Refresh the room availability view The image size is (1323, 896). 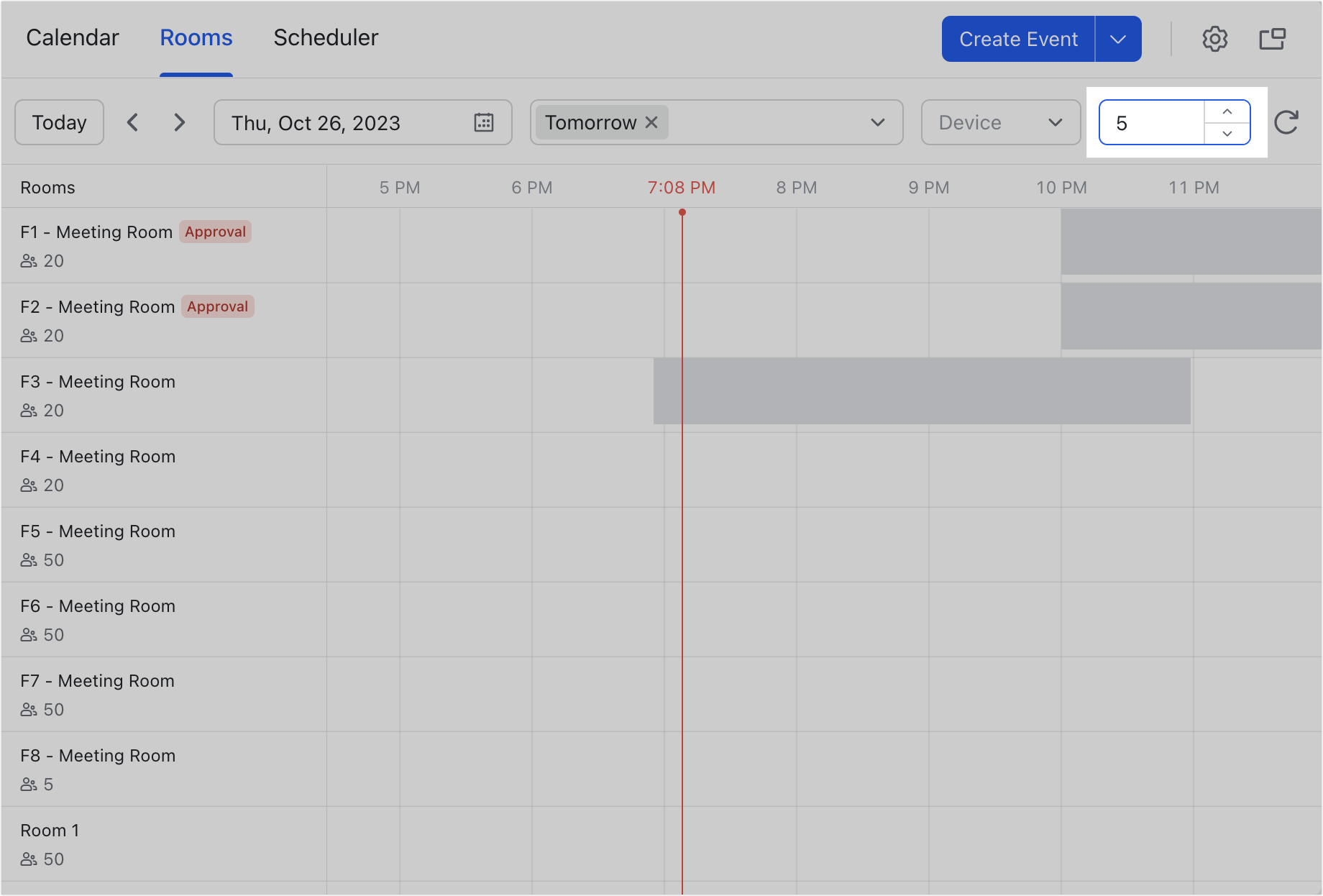[1287, 122]
